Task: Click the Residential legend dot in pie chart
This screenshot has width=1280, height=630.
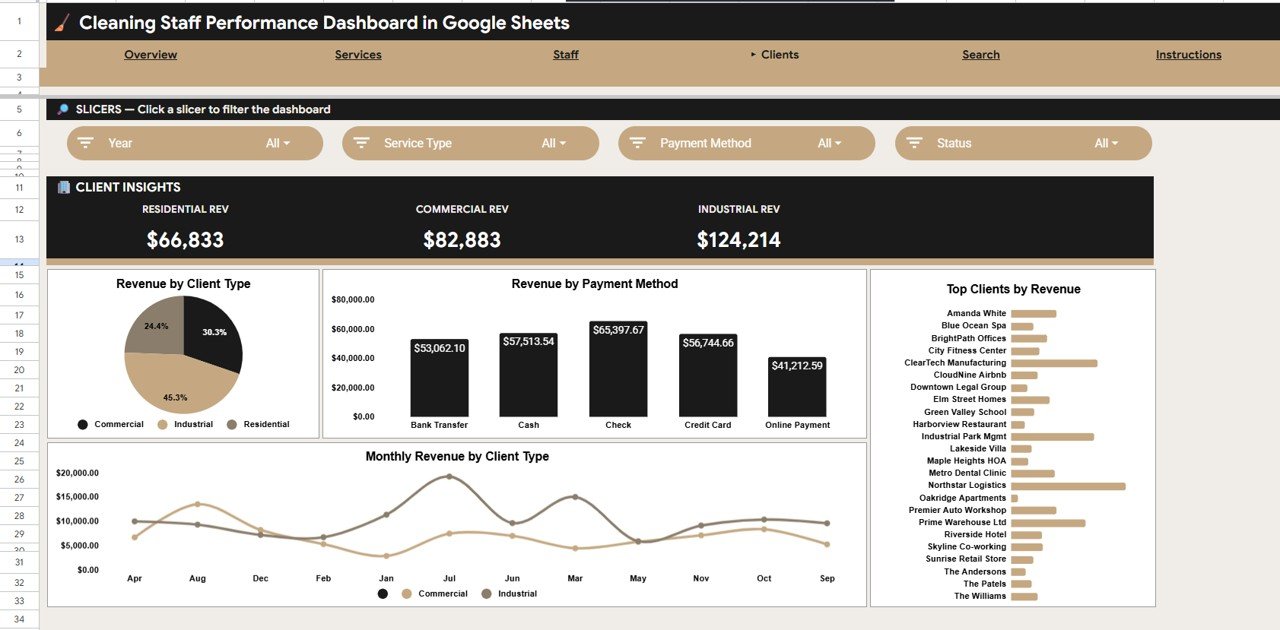Action: click(233, 425)
